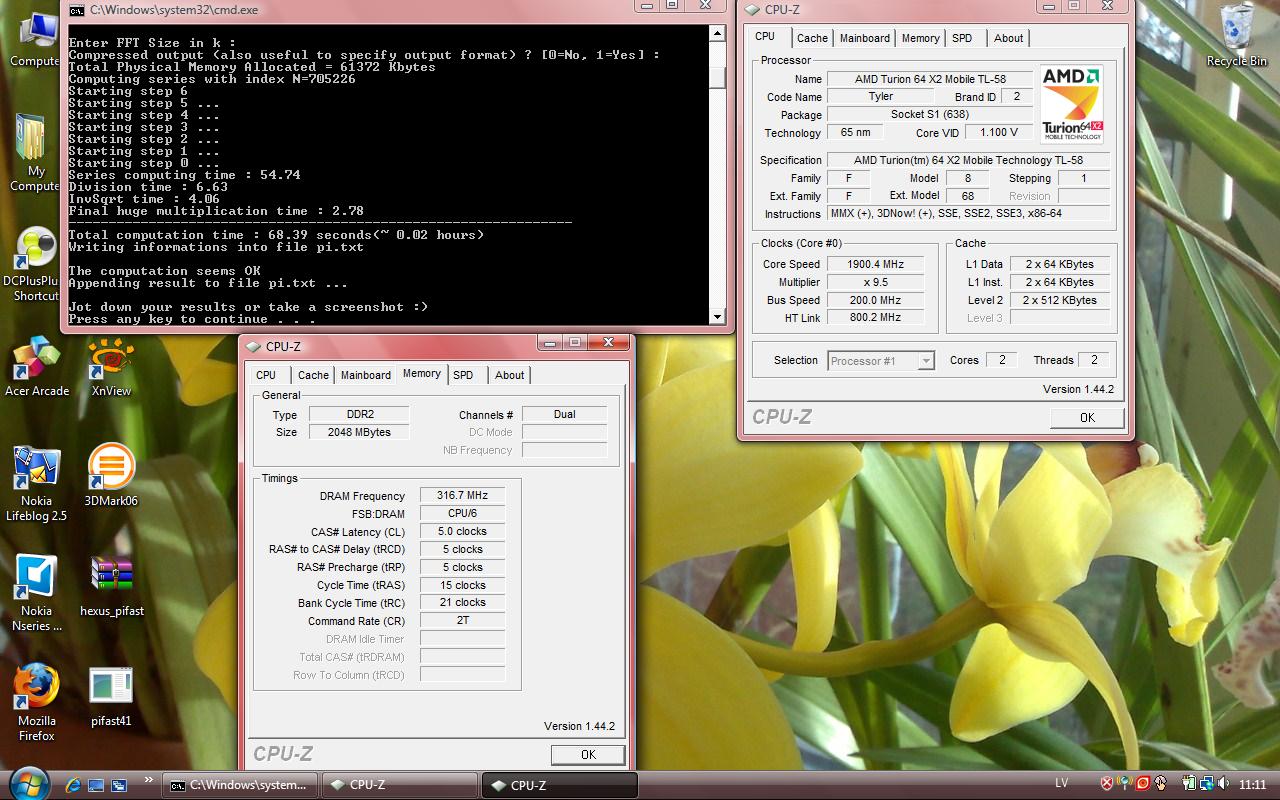
Task: Open the volume speaker tray icon
Action: point(1225,784)
